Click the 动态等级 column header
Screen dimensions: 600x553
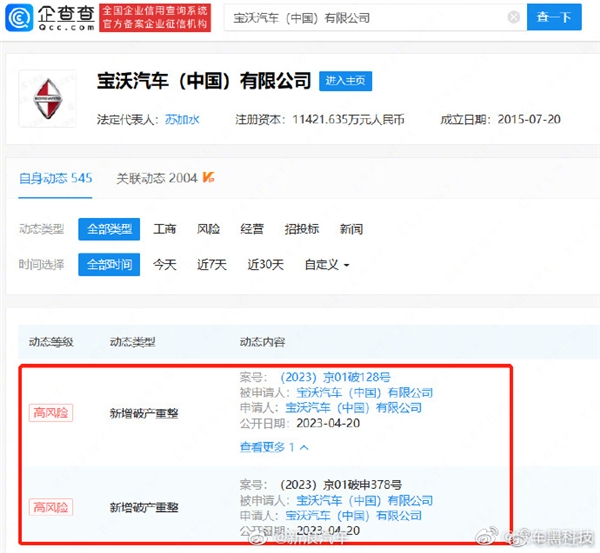51,342
